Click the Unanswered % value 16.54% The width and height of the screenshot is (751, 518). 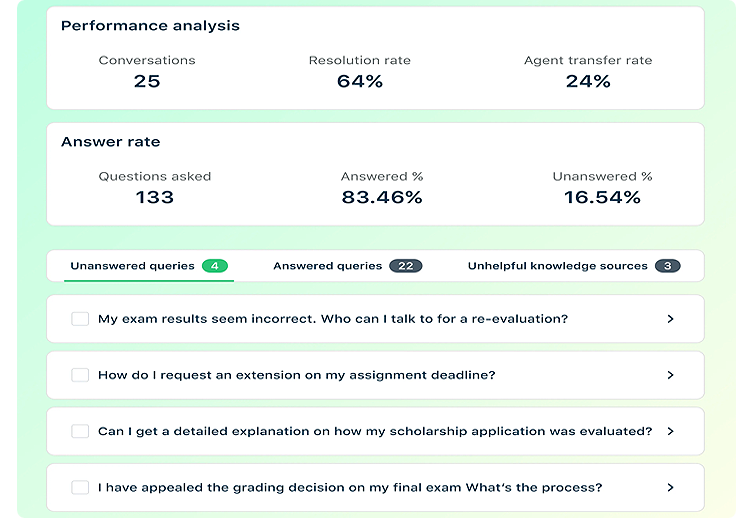[602, 198]
